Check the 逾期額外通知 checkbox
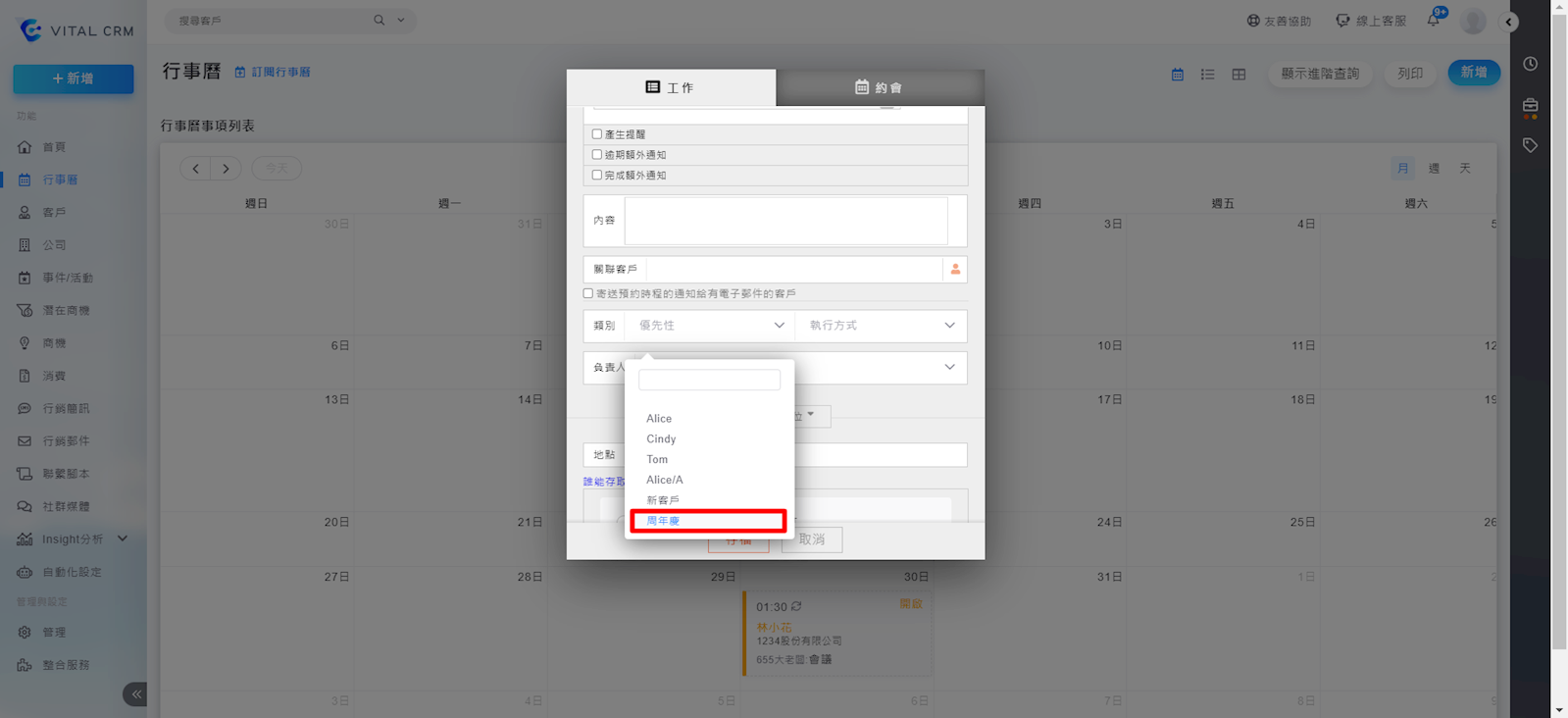The width and height of the screenshot is (1568, 718). (596, 155)
